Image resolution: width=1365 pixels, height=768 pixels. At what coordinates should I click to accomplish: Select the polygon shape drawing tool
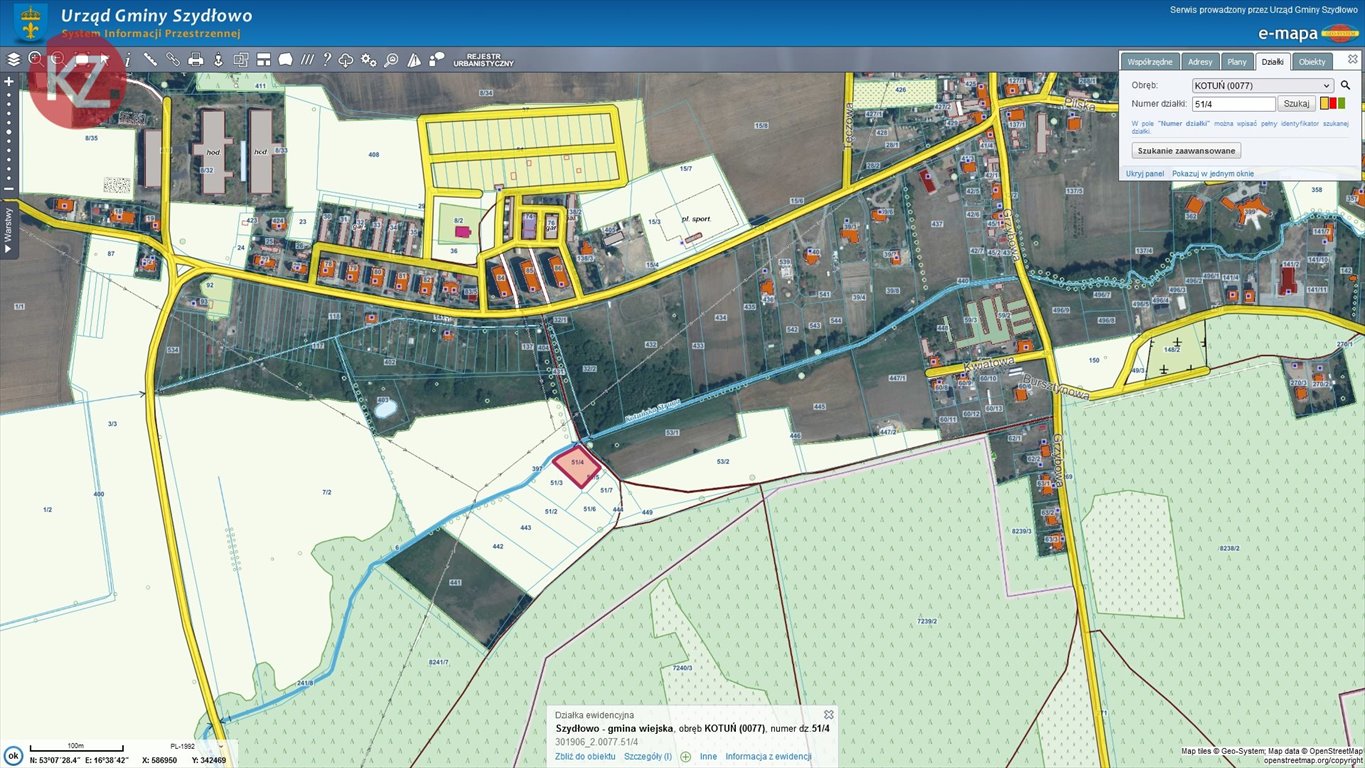[x=285, y=59]
